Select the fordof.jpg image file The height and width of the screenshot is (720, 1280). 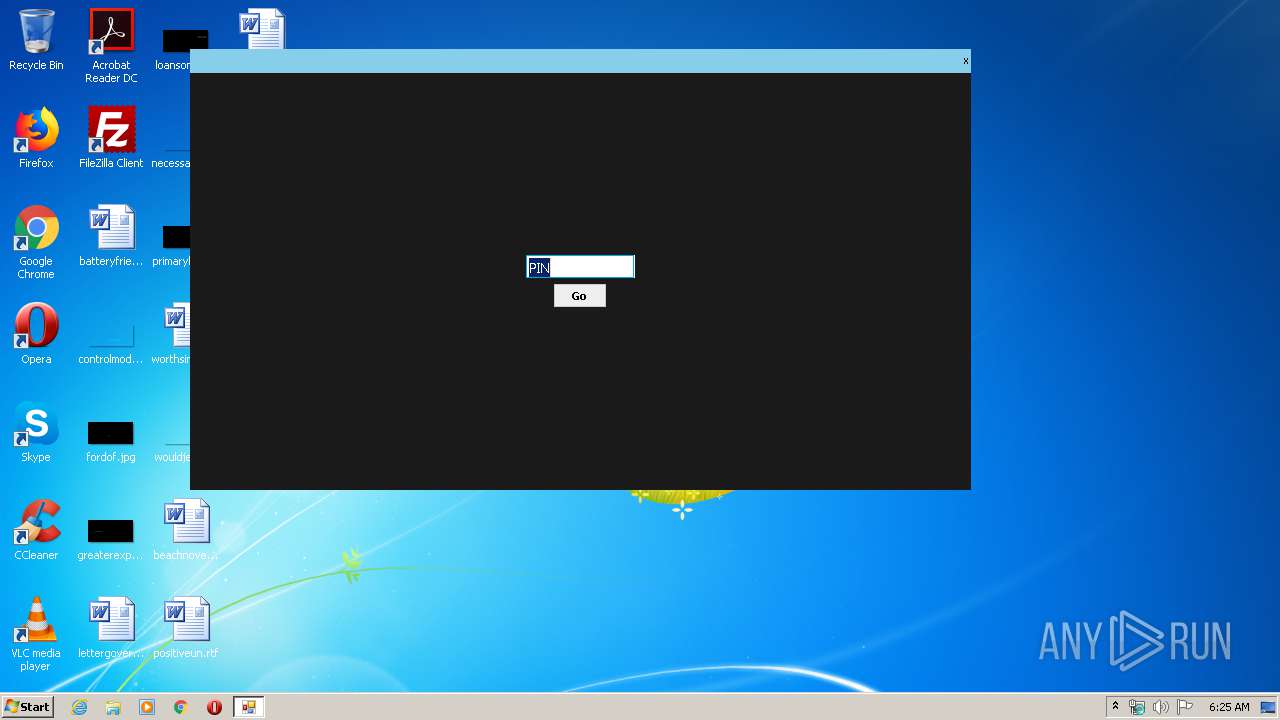[x=111, y=440]
